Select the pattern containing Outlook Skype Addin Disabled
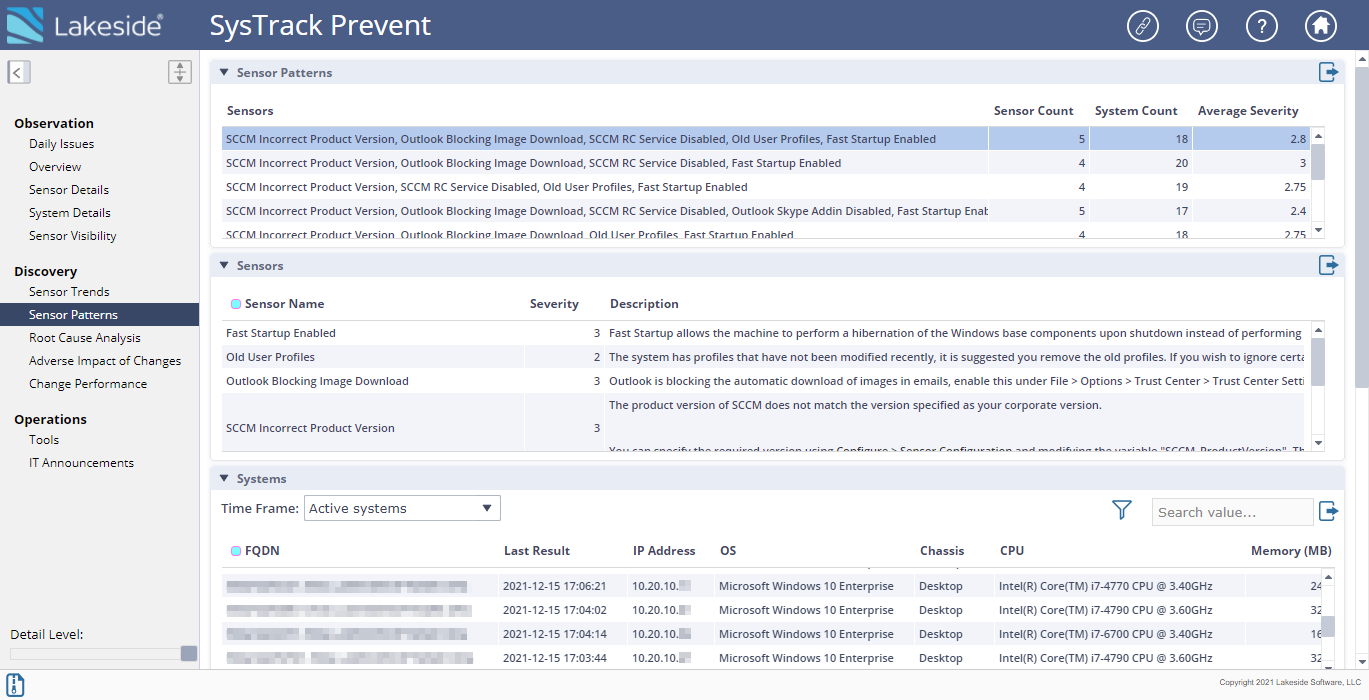Viewport: 1369px width, 700px height. 766,211
